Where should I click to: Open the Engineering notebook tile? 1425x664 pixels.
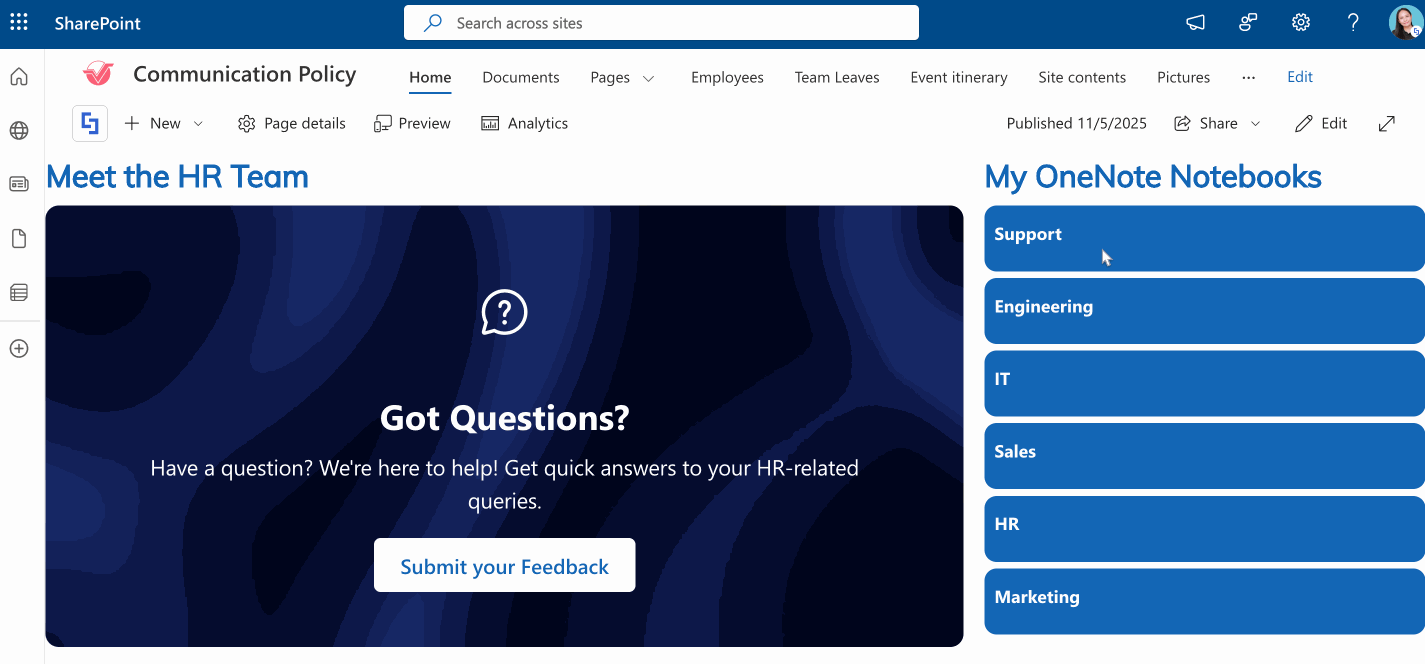click(x=1204, y=311)
